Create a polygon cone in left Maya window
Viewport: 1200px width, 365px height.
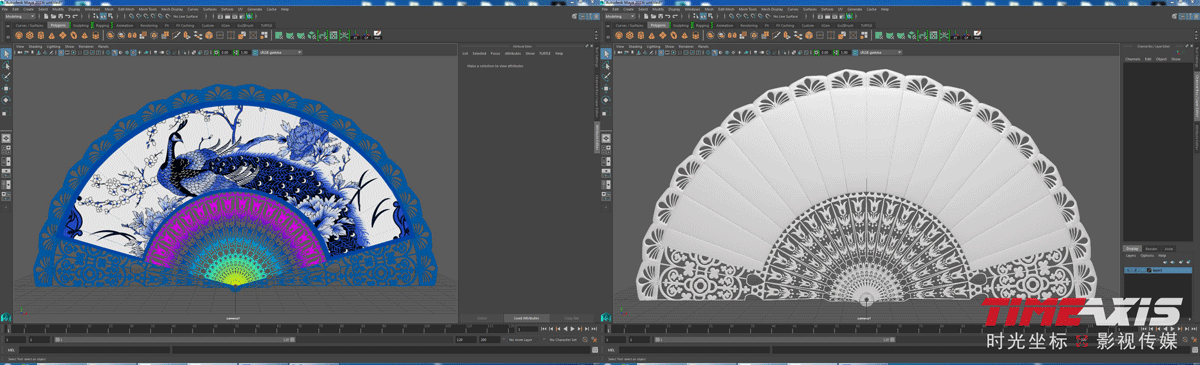(x=51, y=35)
